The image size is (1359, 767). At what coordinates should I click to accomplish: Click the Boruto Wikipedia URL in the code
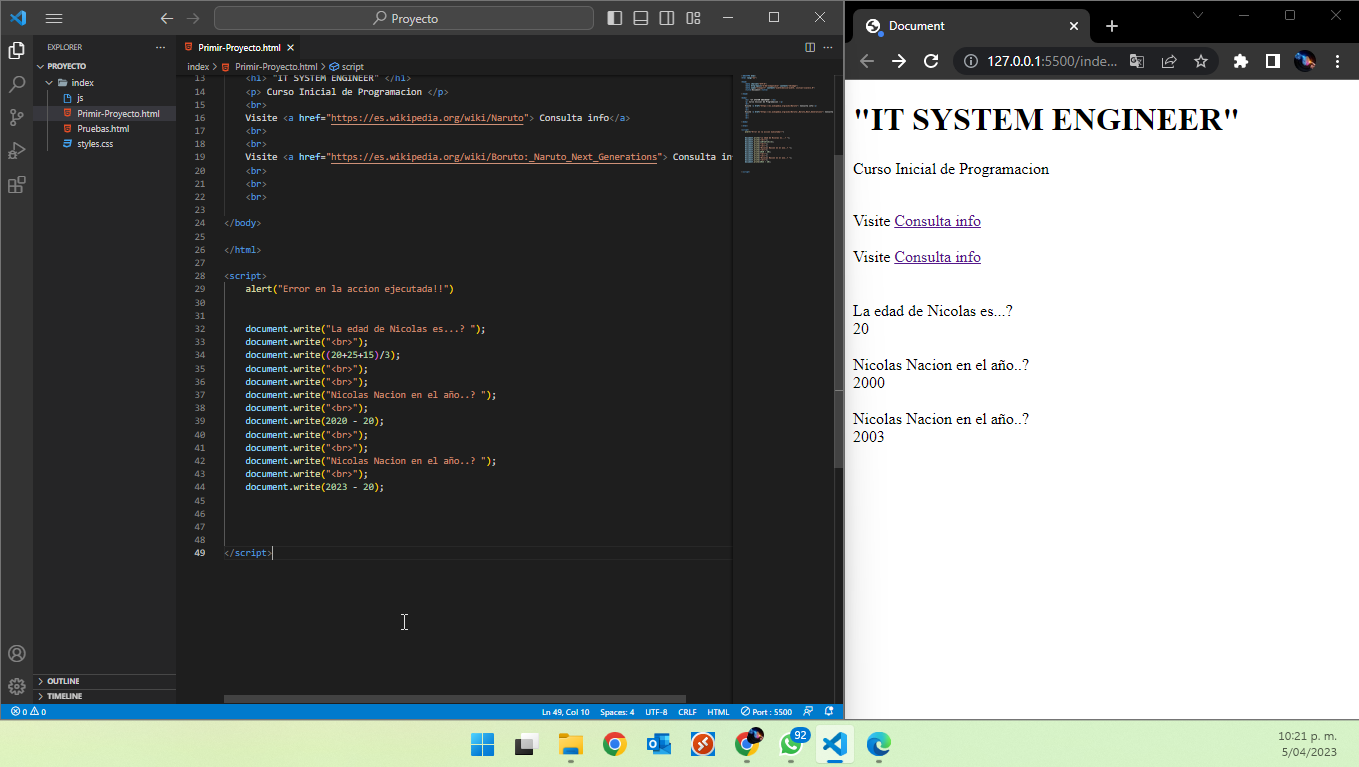[x=494, y=157]
